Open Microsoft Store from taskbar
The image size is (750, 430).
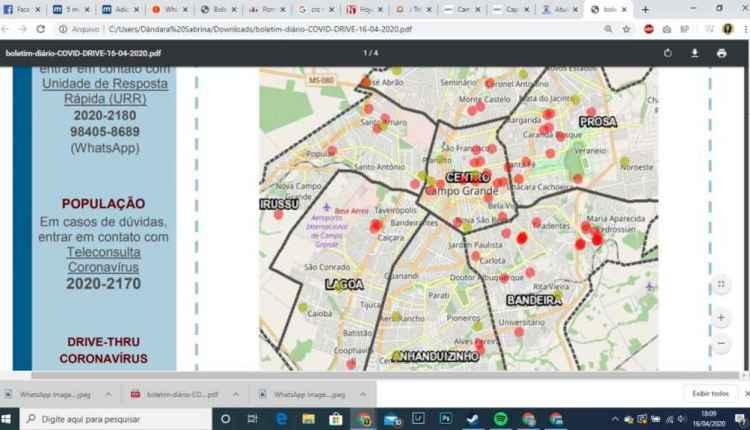[336, 419]
